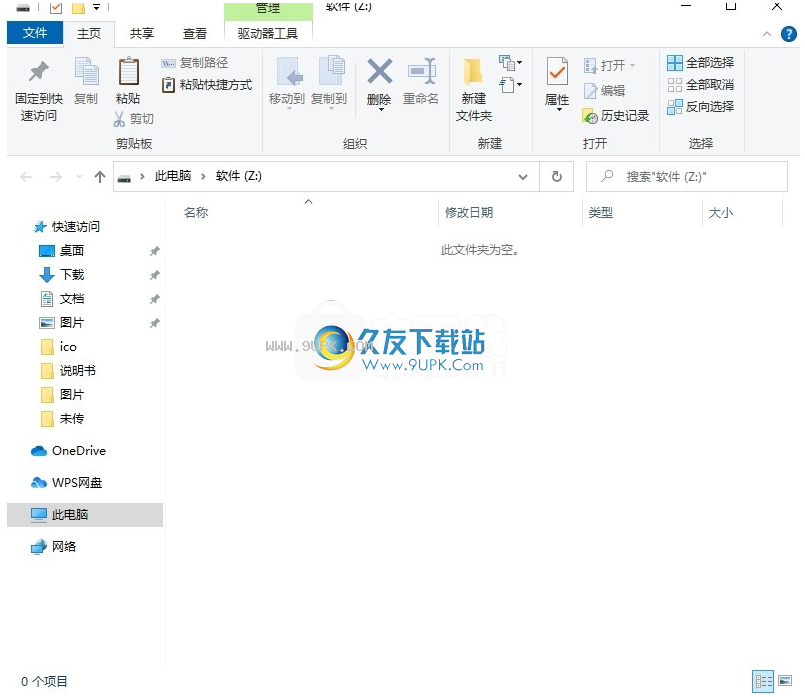Click Properties icon in quick access toolbar
805x697 pixels.
56,7
